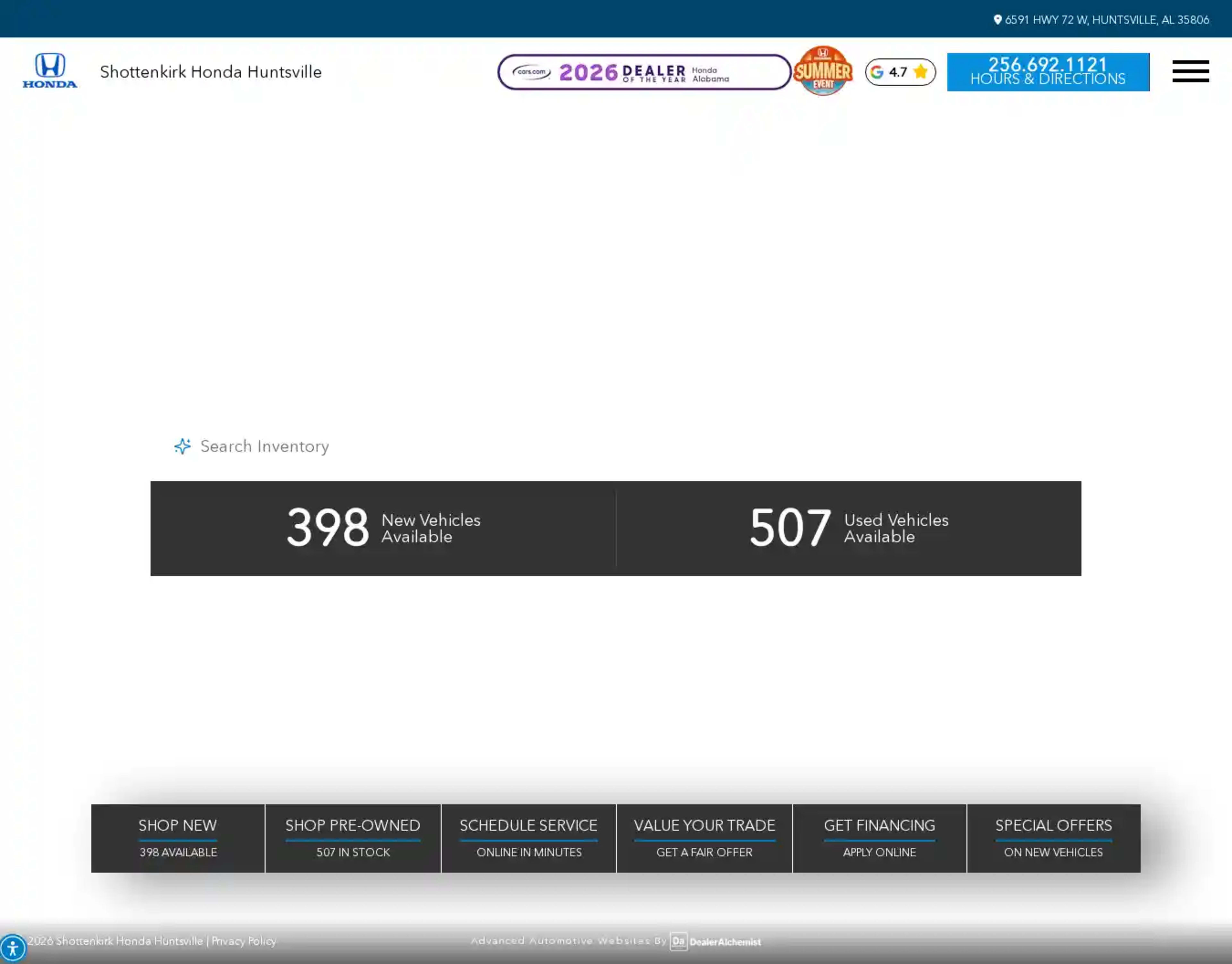Click the 2026 Shottenkirk Honda Huntsville footer text
The height and width of the screenshot is (964, 1232).
[115, 941]
